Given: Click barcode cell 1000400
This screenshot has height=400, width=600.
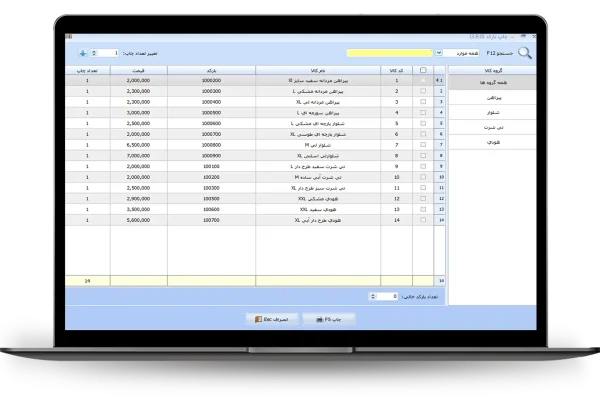Looking at the screenshot, I should coord(211,102).
